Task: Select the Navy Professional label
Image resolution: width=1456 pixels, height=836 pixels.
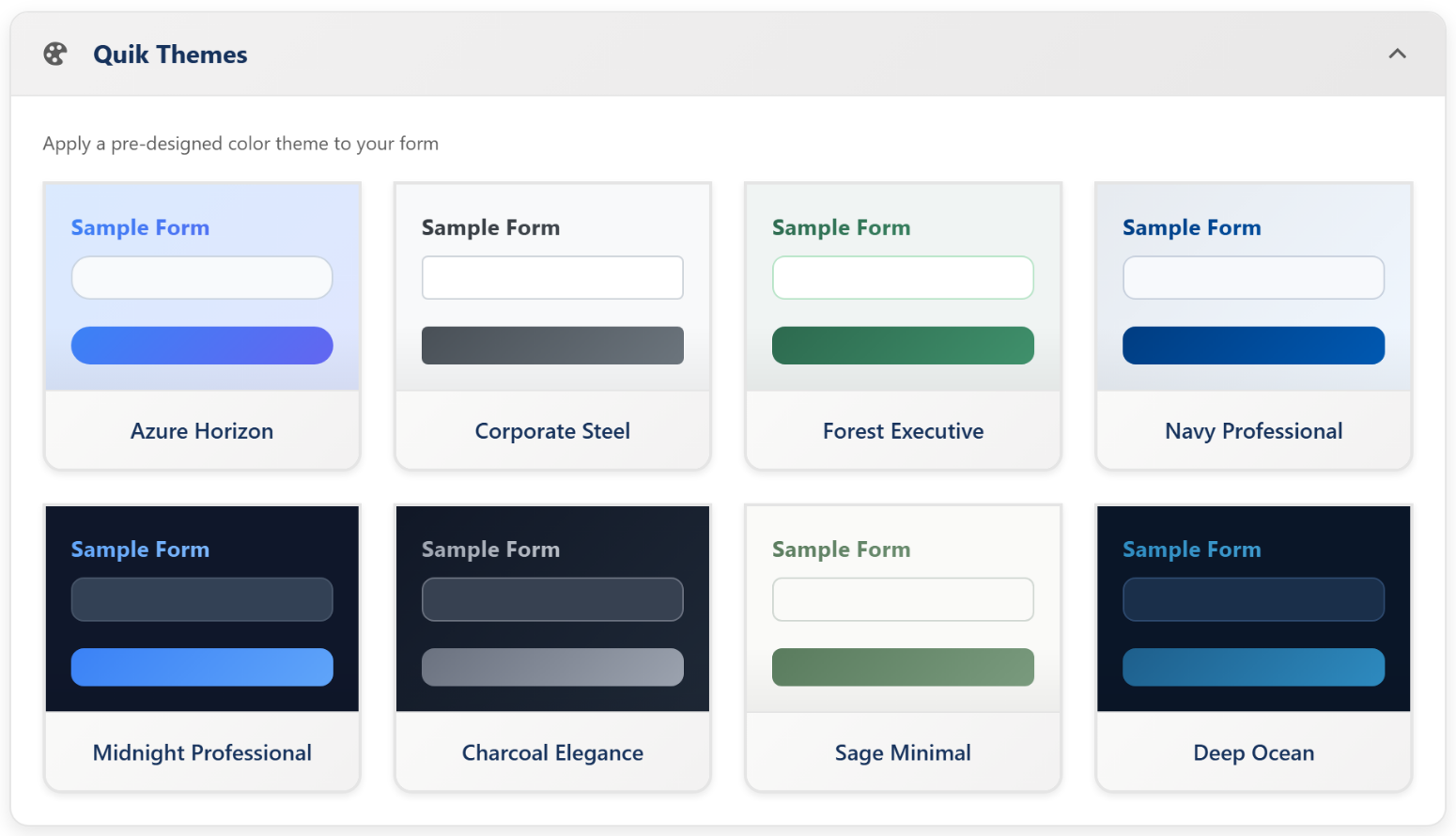Action: coord(1253,431)
